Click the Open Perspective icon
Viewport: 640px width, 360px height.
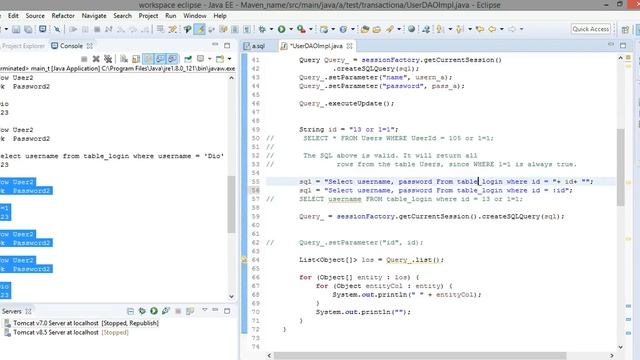click(625, 29)
